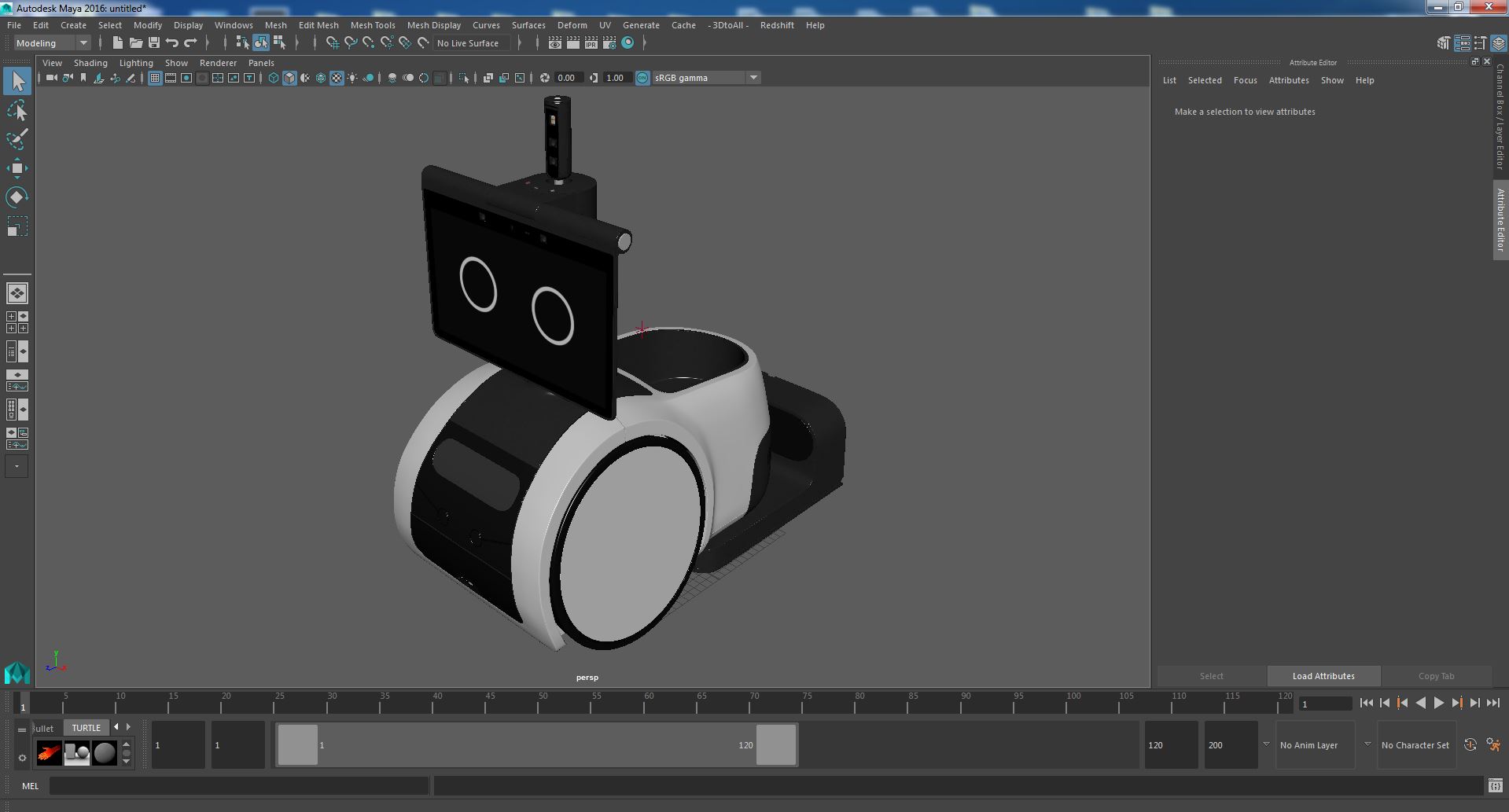This screenshot has width=1509, height=812.
Task: Open animation preferences running-man icon
Action: (x=1493, y=744)
